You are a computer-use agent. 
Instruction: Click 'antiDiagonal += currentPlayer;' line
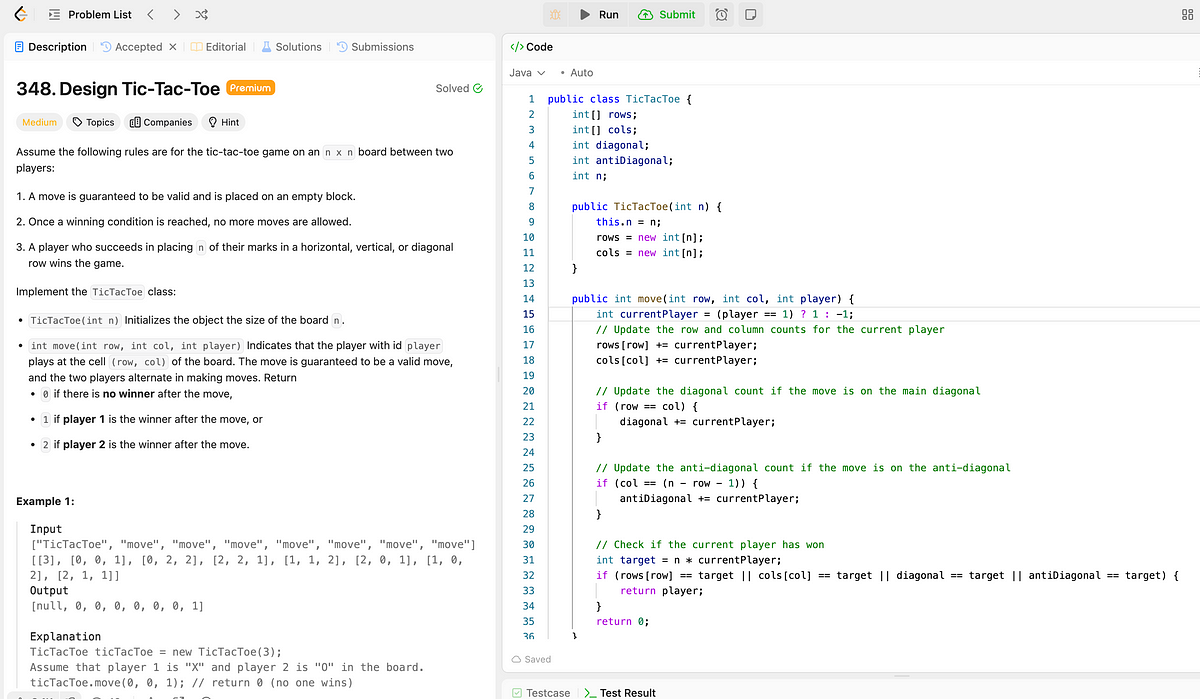tap(709, 498)
